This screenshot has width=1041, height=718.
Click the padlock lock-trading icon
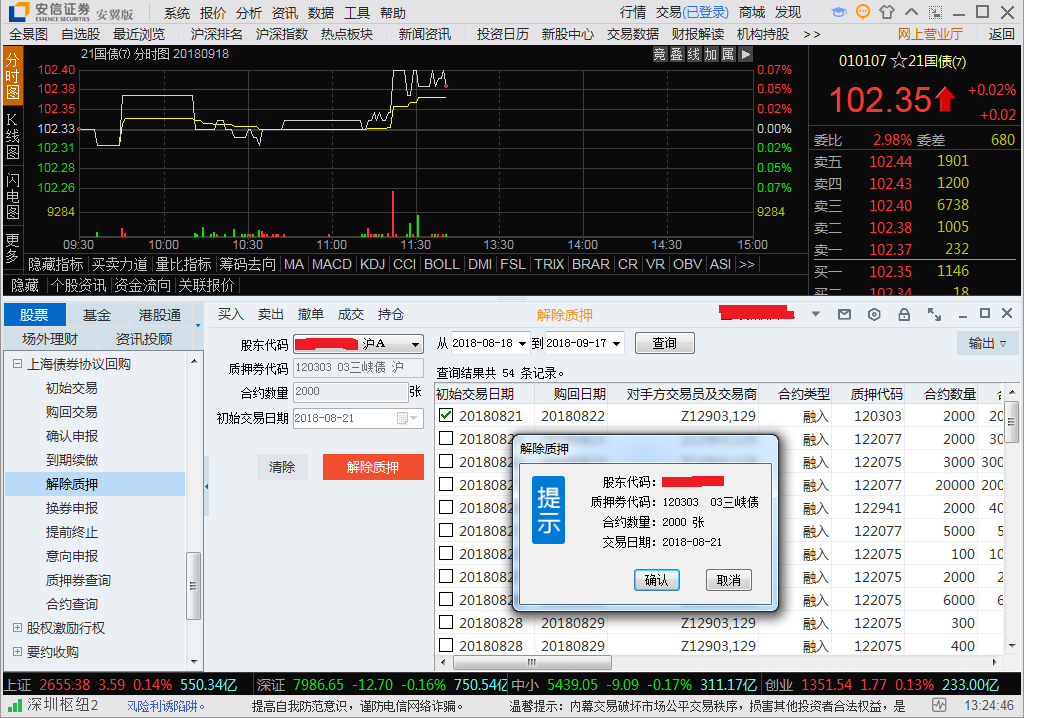click(x=904, y=314)
